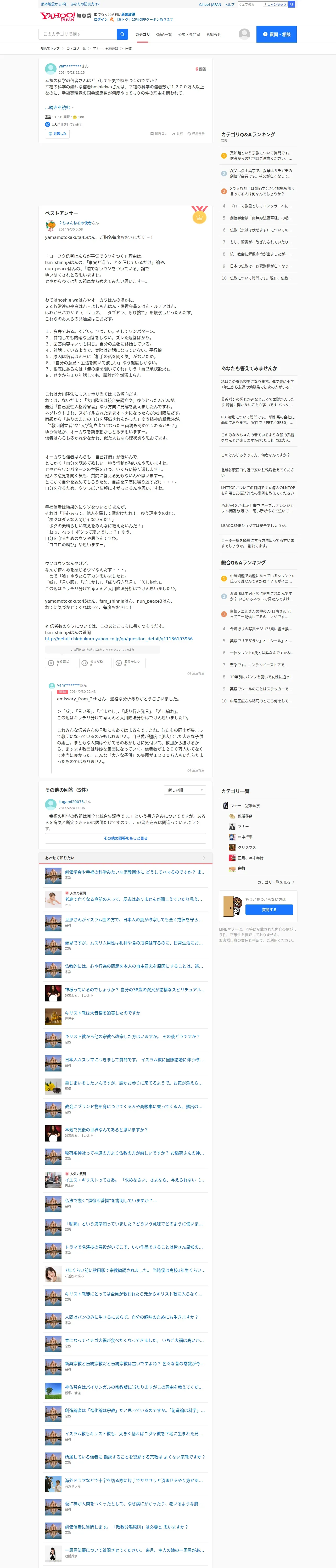Click kagami20075 answerer avatar
Screen dimensions: 336x1568
click(x=51, y=805)
